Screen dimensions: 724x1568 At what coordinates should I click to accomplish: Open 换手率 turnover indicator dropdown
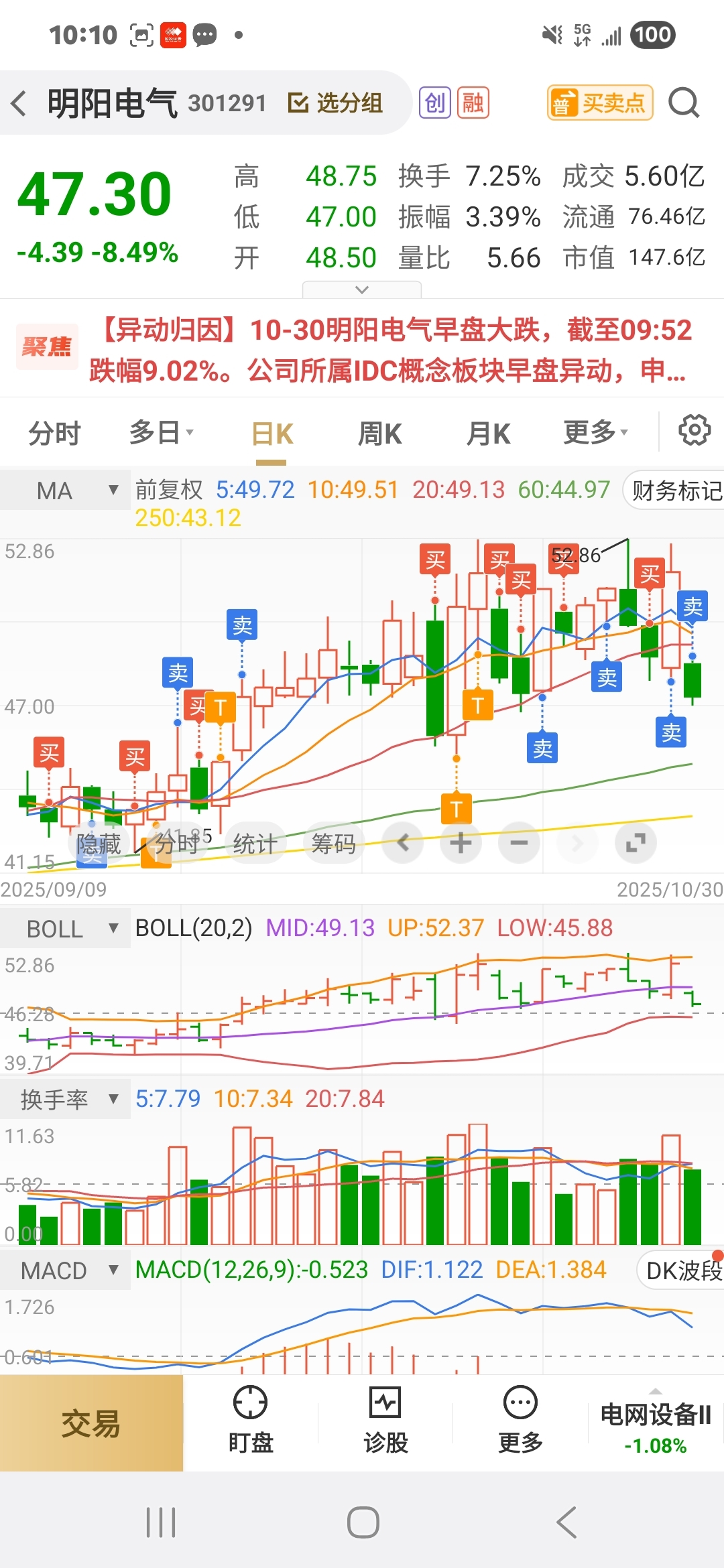[x=65, y=1100]
